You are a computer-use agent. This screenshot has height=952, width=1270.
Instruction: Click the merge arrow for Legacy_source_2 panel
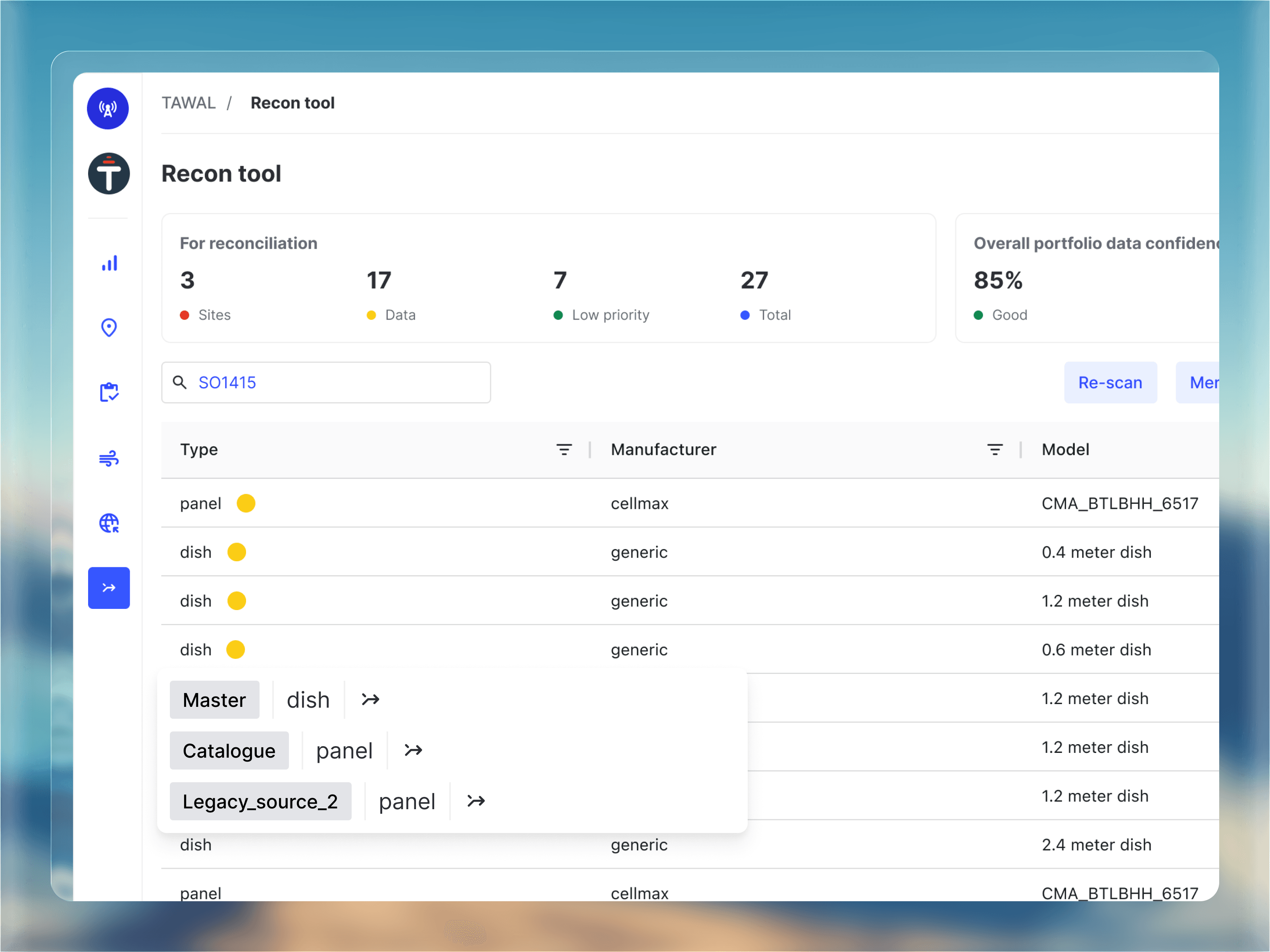click(x=476, y=801)
